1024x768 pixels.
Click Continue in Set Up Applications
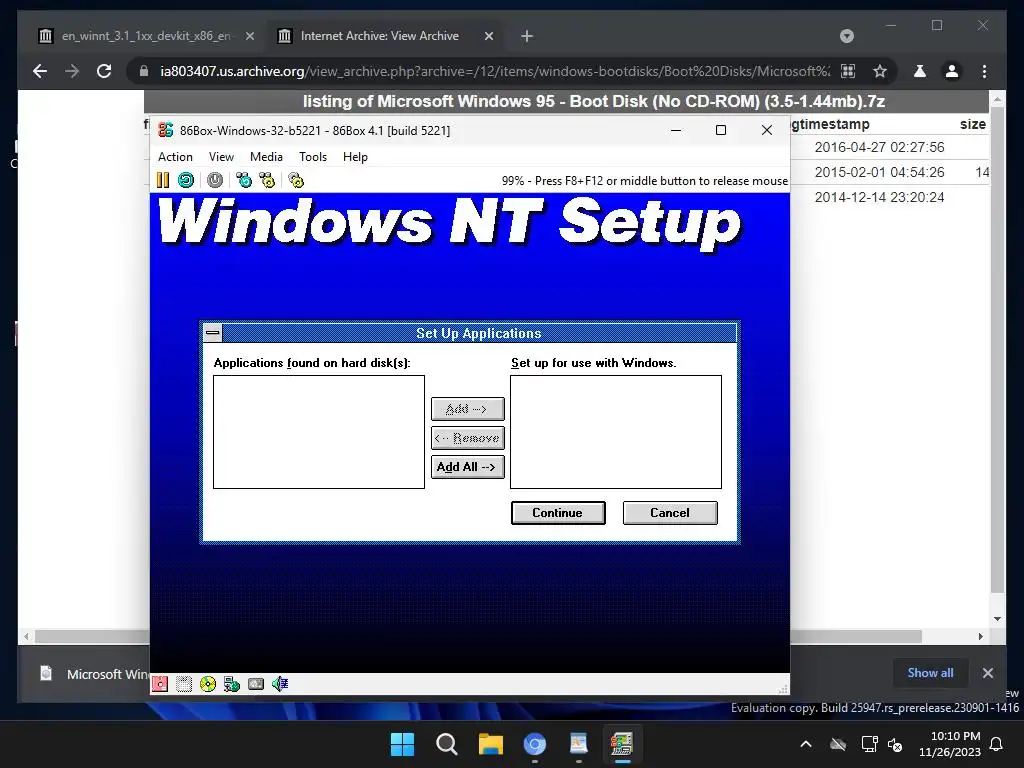point(558,513)
